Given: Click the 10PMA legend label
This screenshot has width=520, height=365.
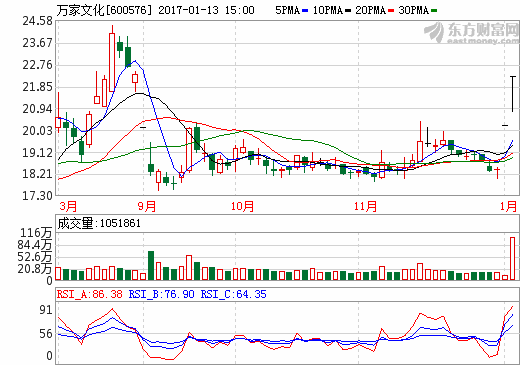Looking at the screenshot, I should pos(328,10).
